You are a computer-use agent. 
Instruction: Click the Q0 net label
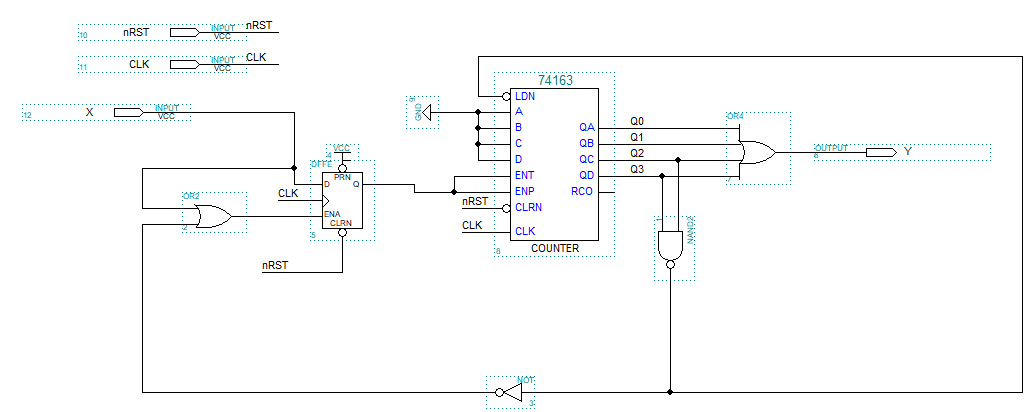click(637, 122)
